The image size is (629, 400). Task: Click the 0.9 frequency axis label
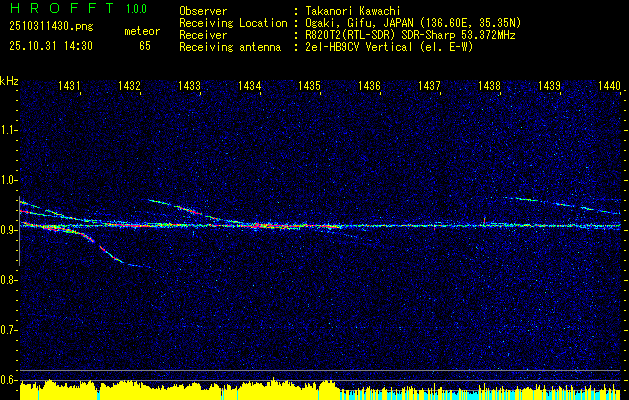[x=7, y=230]
